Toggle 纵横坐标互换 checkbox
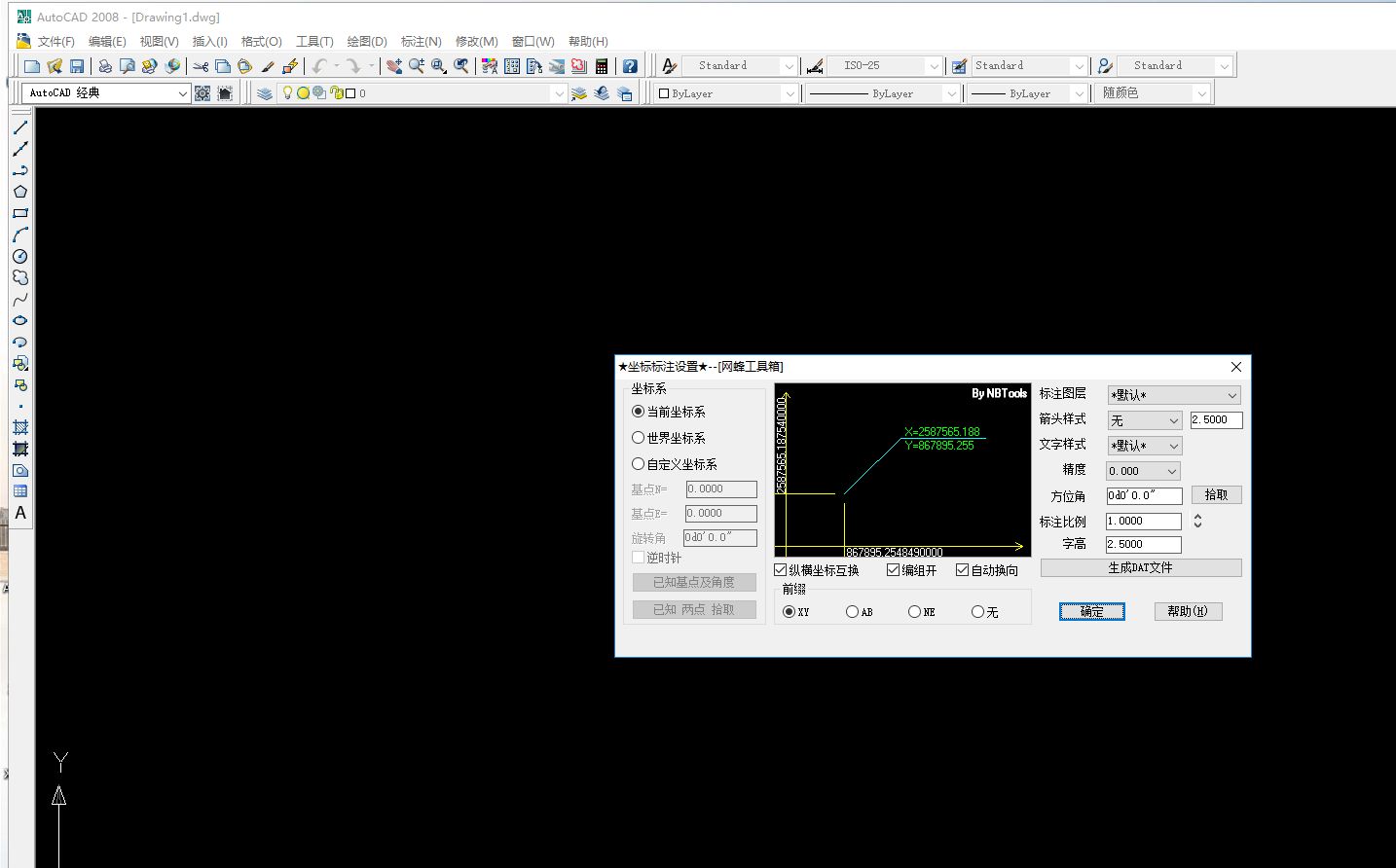Screen dimensions: 1396x868 tap(817, 570)
